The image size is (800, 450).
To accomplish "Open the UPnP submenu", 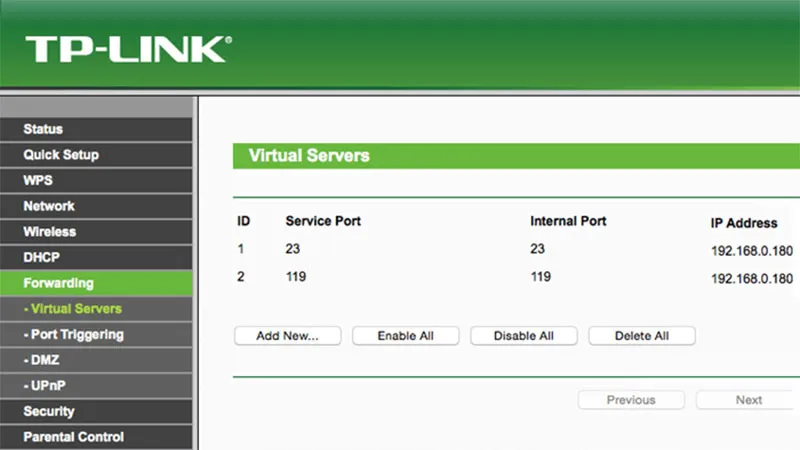I will pyautogui.click(x=96, y=385).
